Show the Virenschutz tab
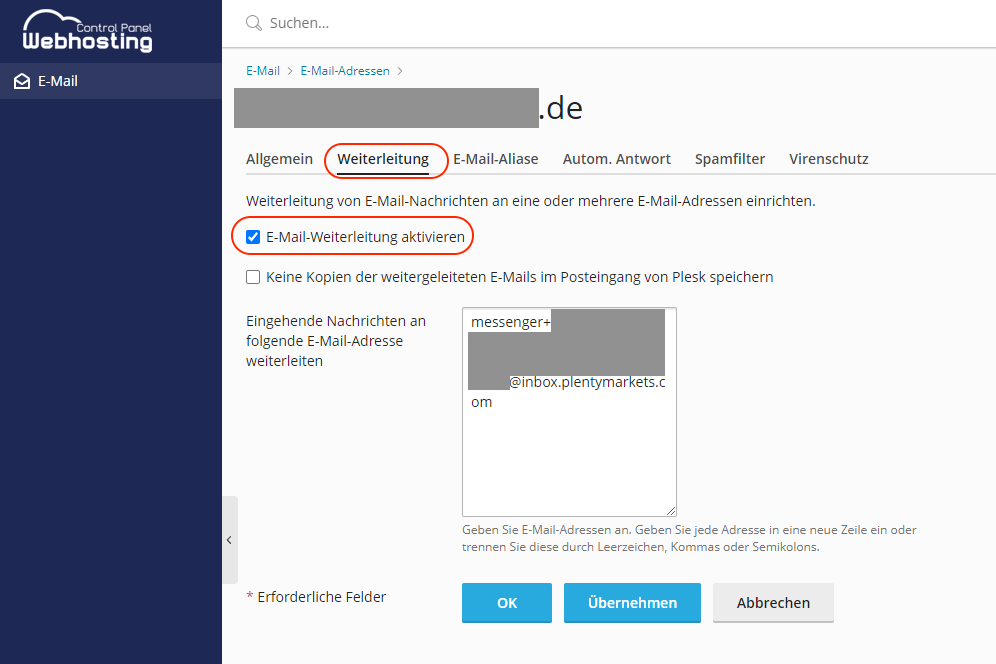996x664 pixels. pos(828,159)
